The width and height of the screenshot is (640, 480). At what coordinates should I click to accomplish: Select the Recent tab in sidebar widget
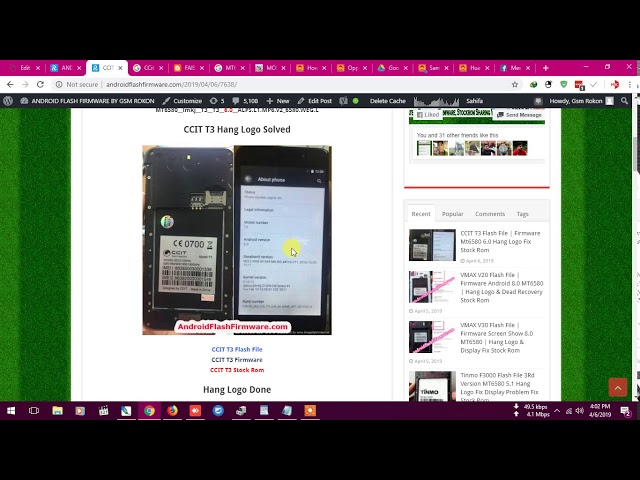[x=421, y=214]
